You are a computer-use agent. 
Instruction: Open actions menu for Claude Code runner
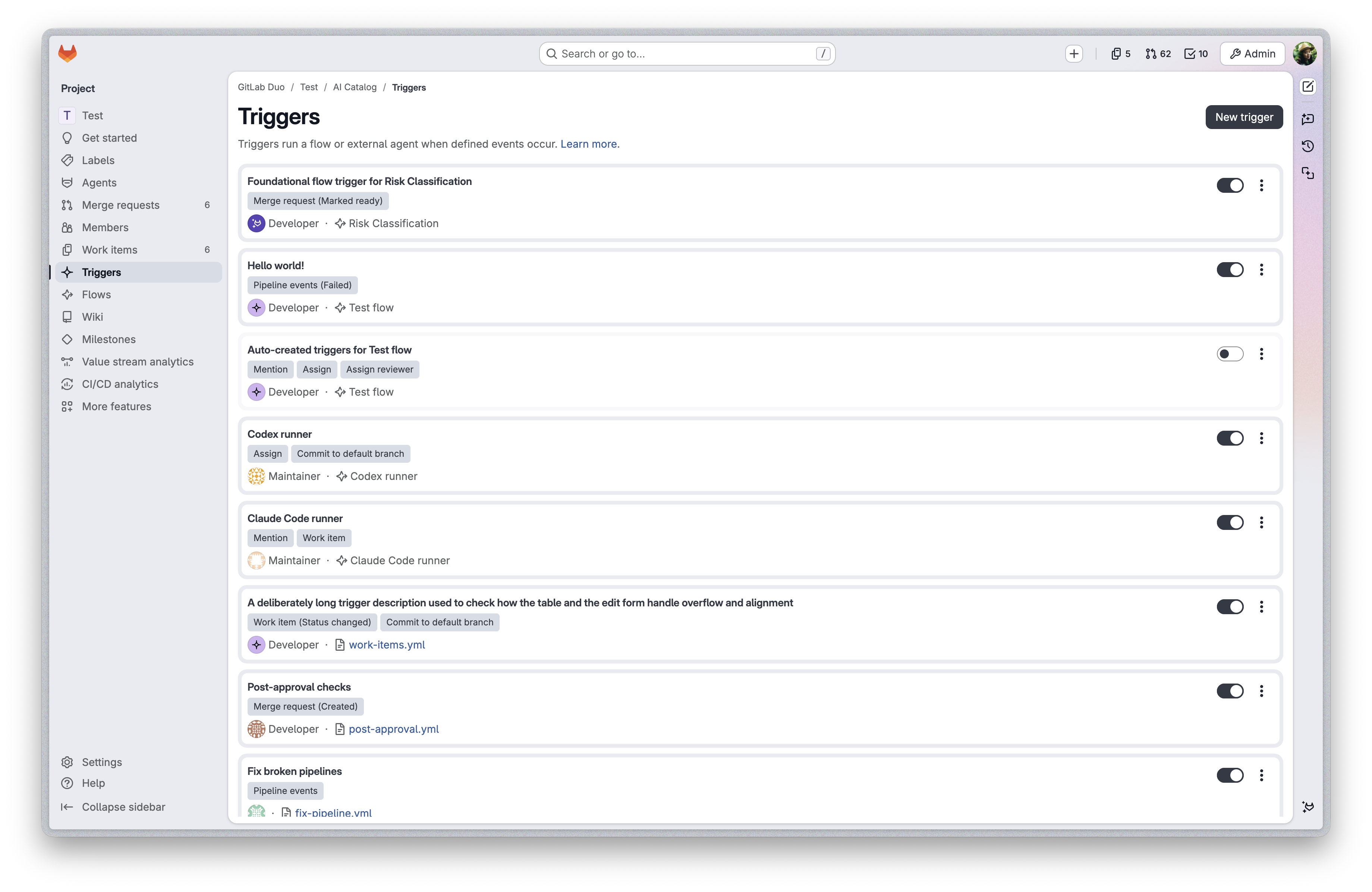(x=1261, y=522)
